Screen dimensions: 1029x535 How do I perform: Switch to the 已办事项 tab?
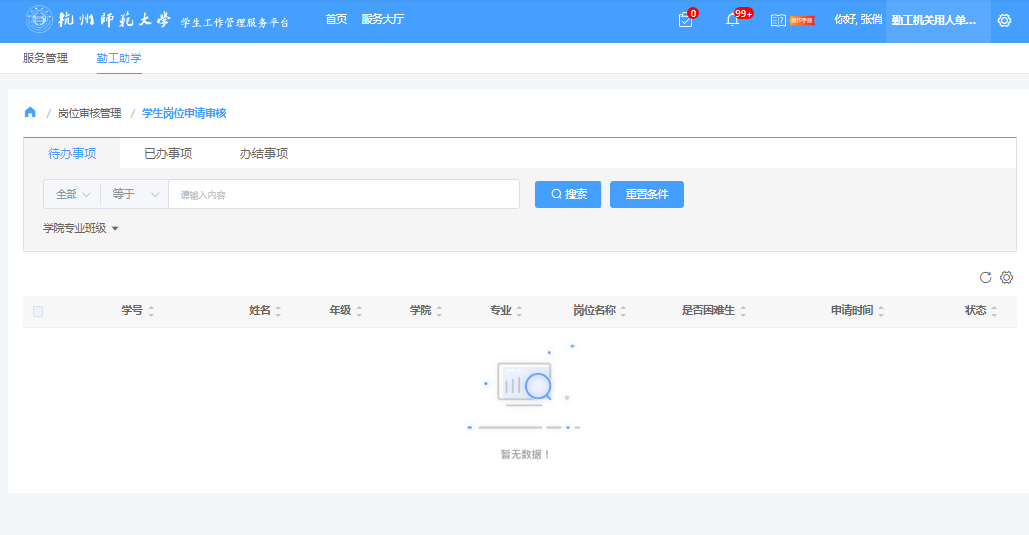click(168, 154)
